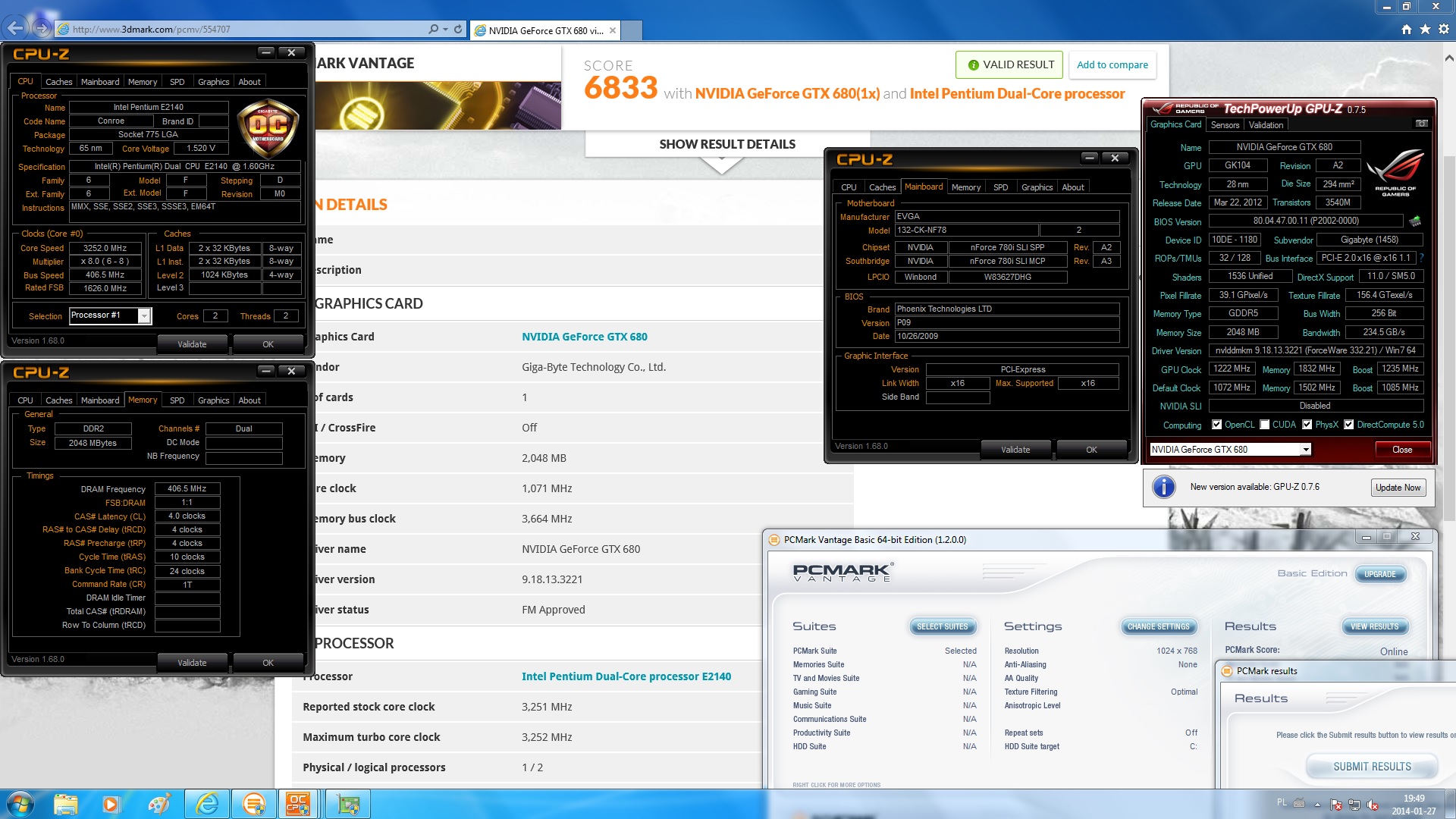Viewport: 1456px width, 819px height.
Task: Open address bar dropdown arrow in browser
Action: (446, 29)
